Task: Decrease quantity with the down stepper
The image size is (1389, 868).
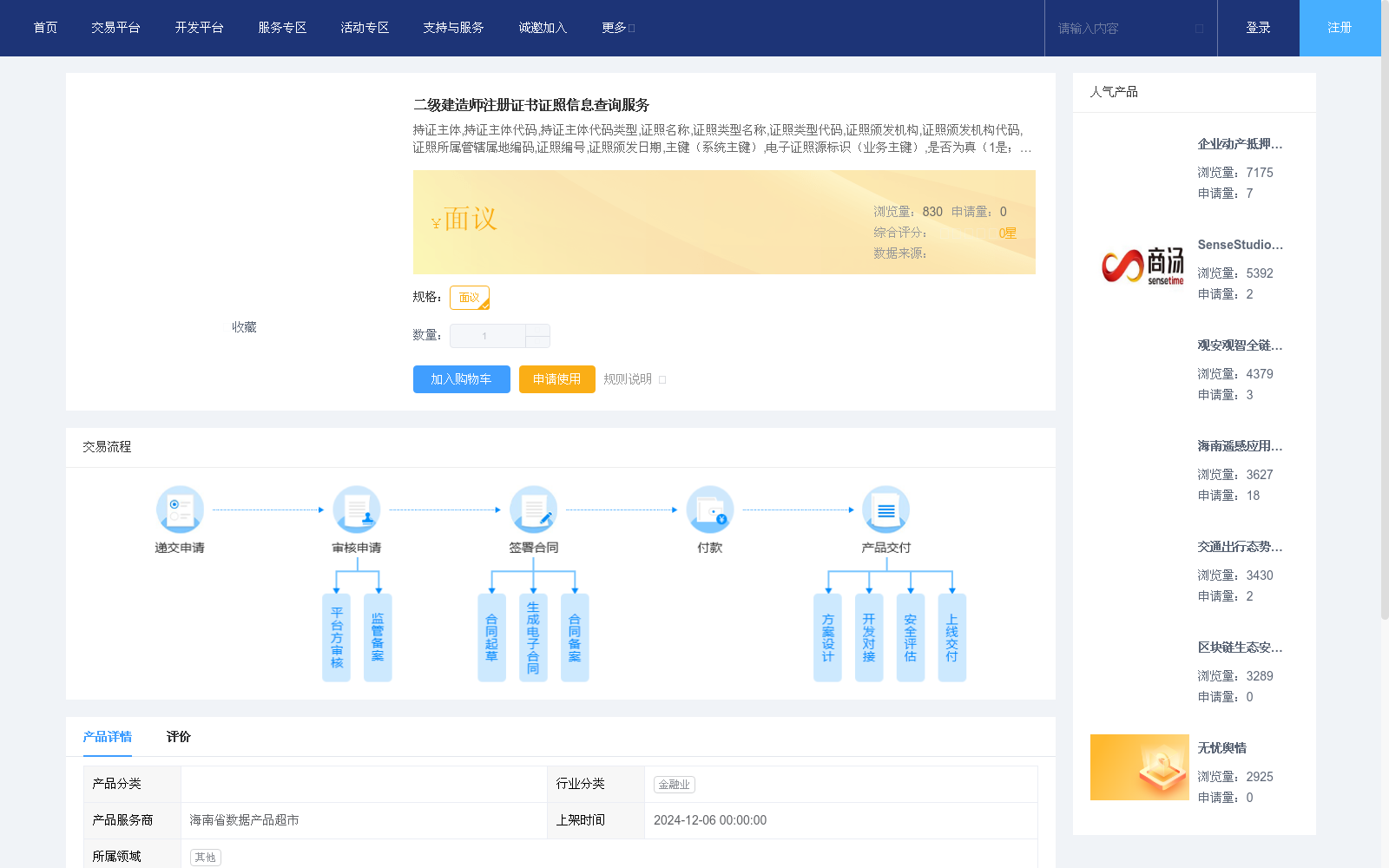Action: [x=537, y=342]
